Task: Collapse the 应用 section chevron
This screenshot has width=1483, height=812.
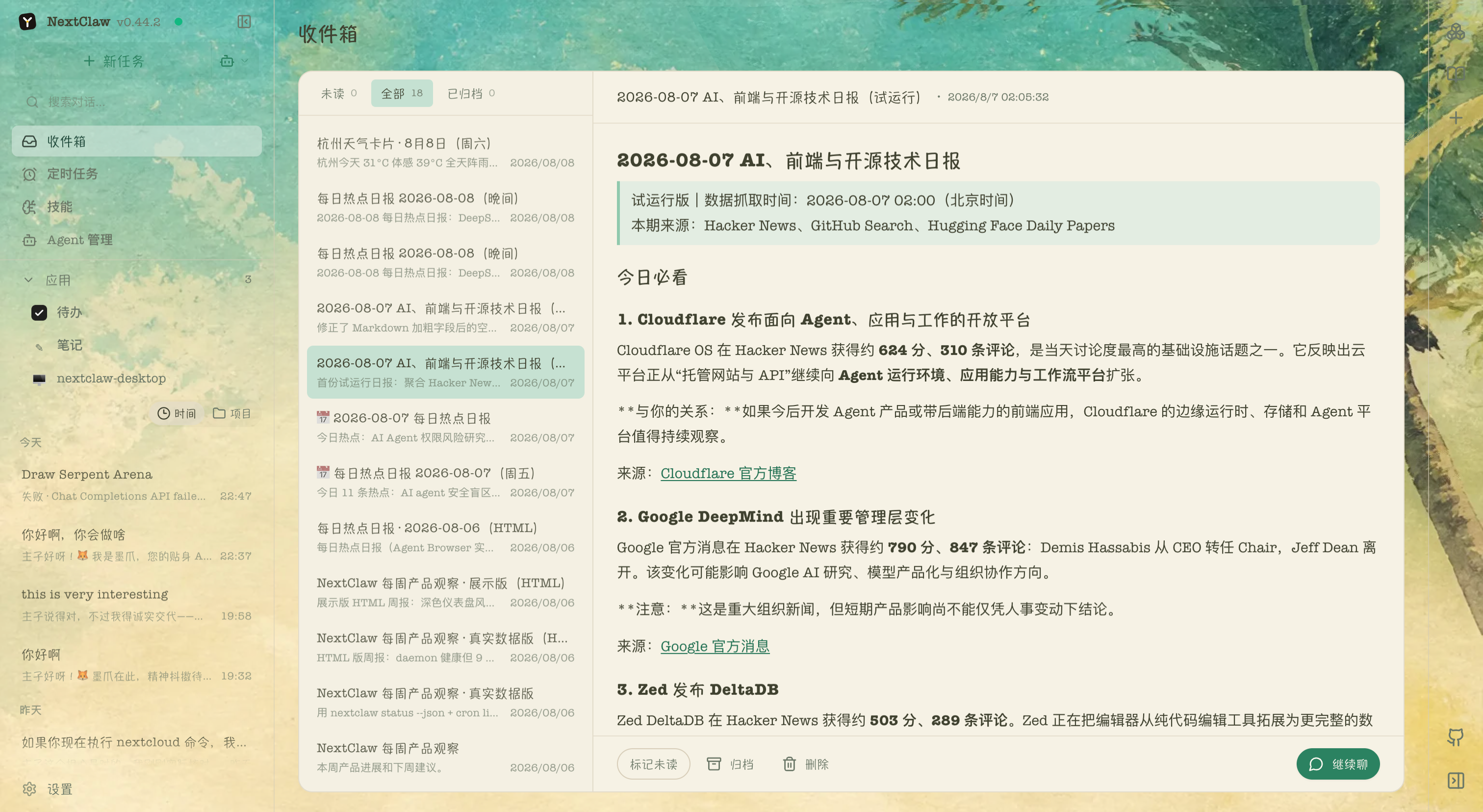Action: pyautogui.click(x=28, y=280)
